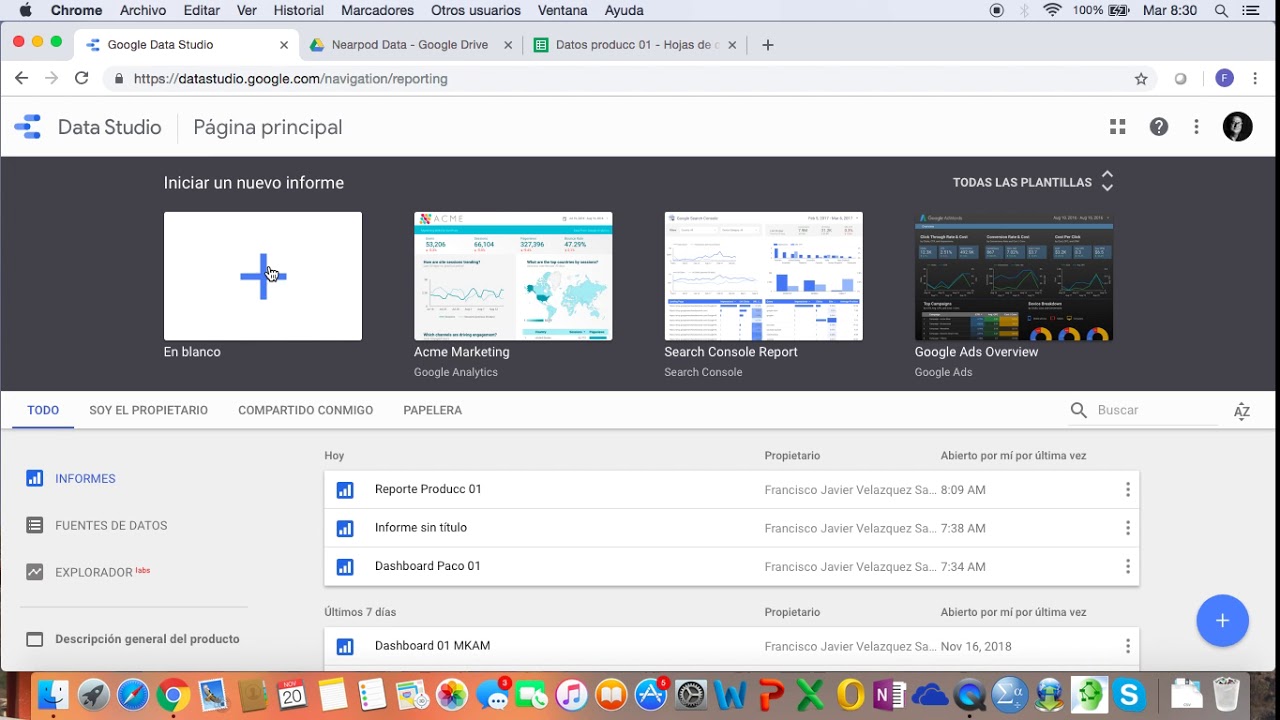Bookmark this page with the star icon
1280x720 pixels.
1141,79
